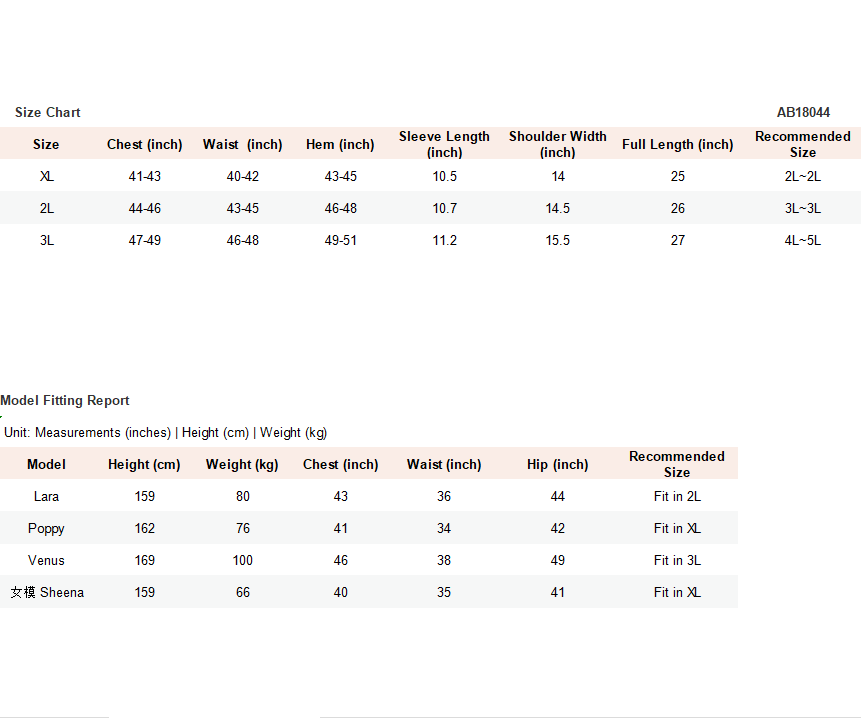861x718 pixels.
Task: Select the Sheena model name cell
Action: click(47, 592)
